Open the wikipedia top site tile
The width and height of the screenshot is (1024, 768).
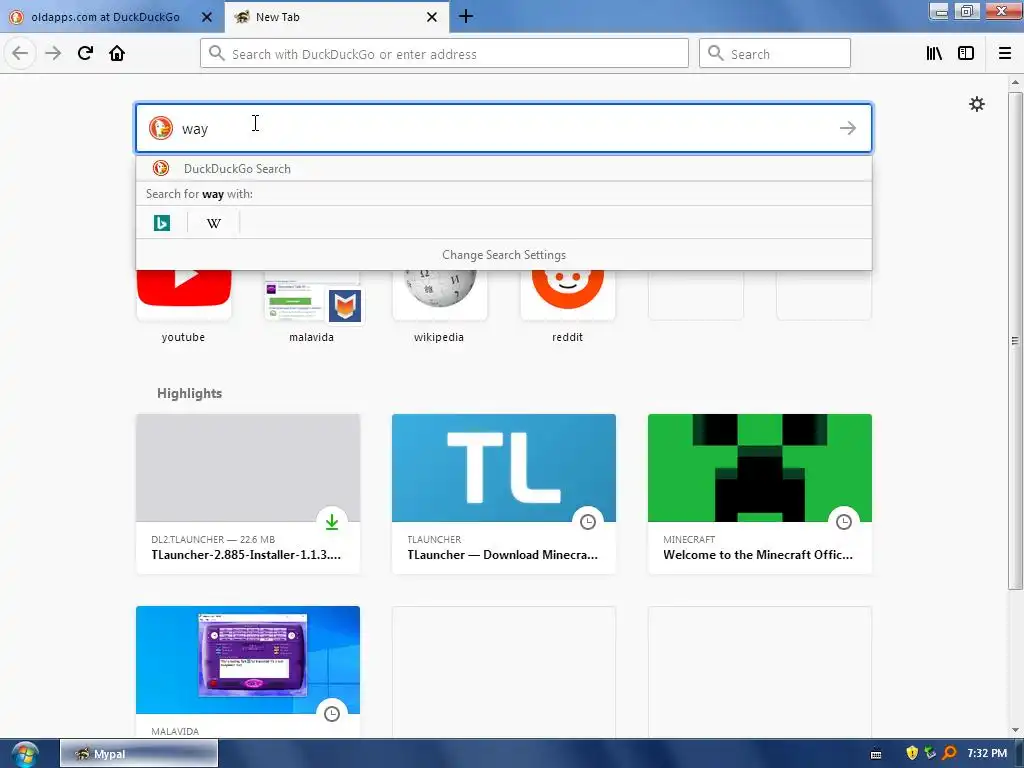pyautogui.click(x=440, y=307)
